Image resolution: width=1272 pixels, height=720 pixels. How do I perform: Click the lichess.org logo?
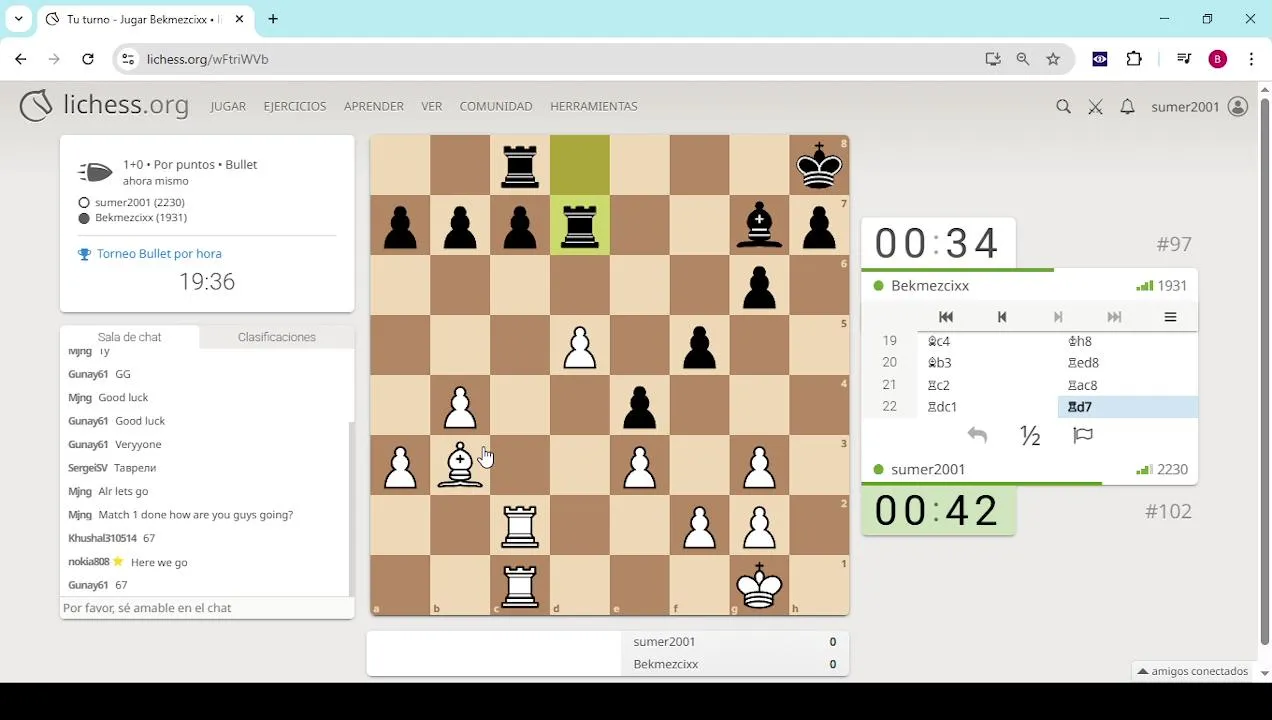[104, 105]
